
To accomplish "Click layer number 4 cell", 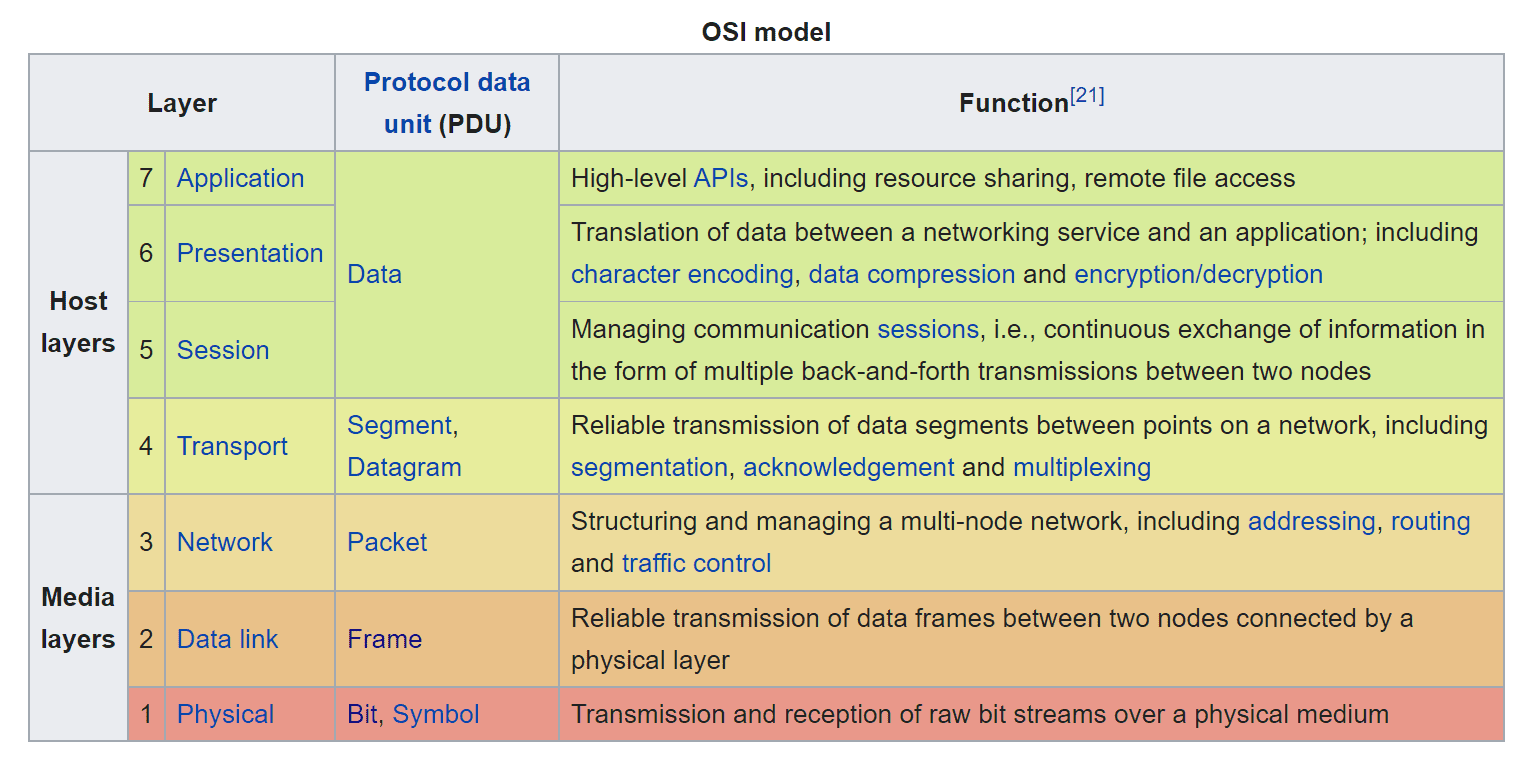I will click(x=146, y=446).
